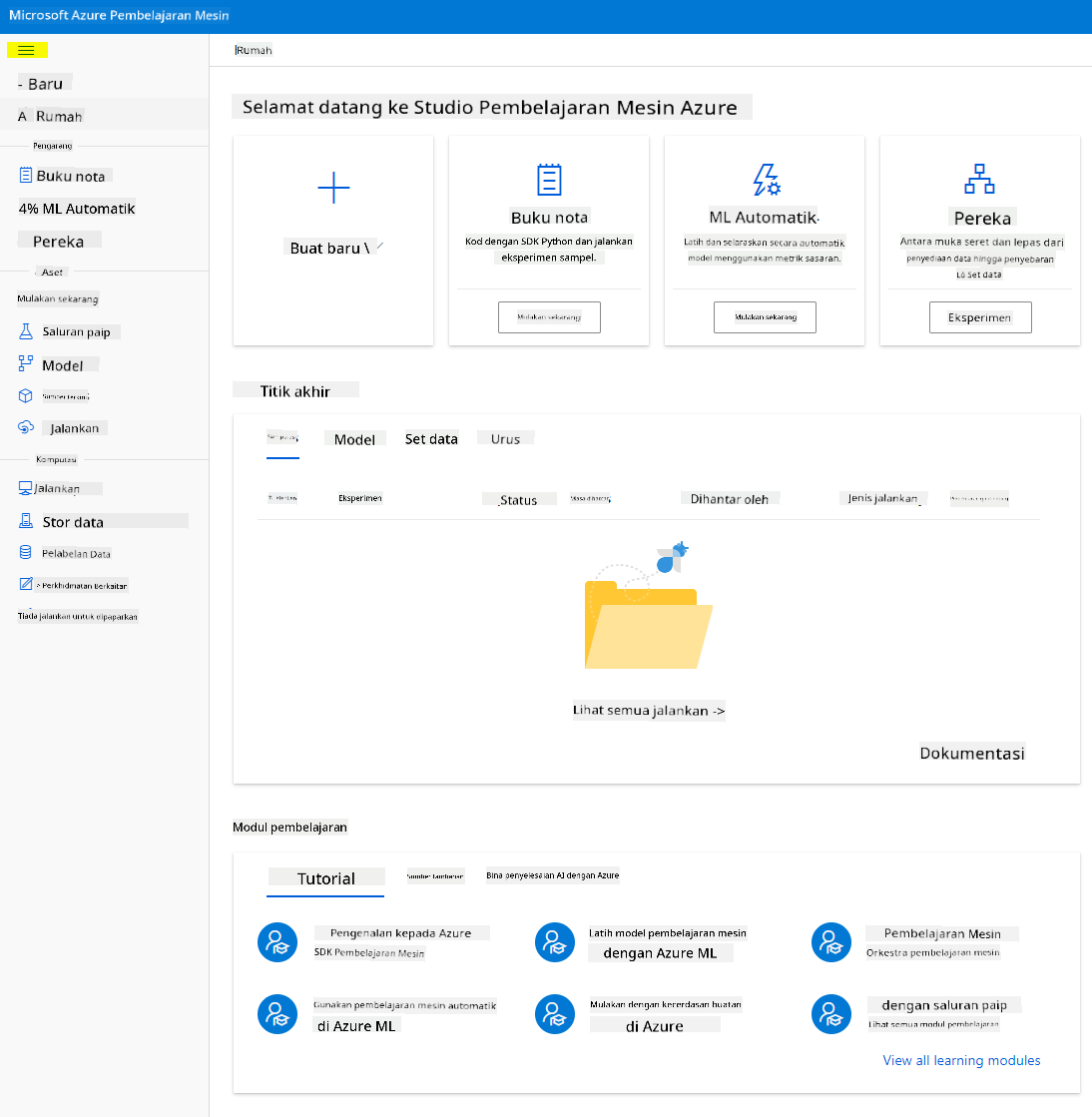Click the Mulakan dengan kecerdasan buatan icon
The image size is (1092, 1117).
(555, 1014)
